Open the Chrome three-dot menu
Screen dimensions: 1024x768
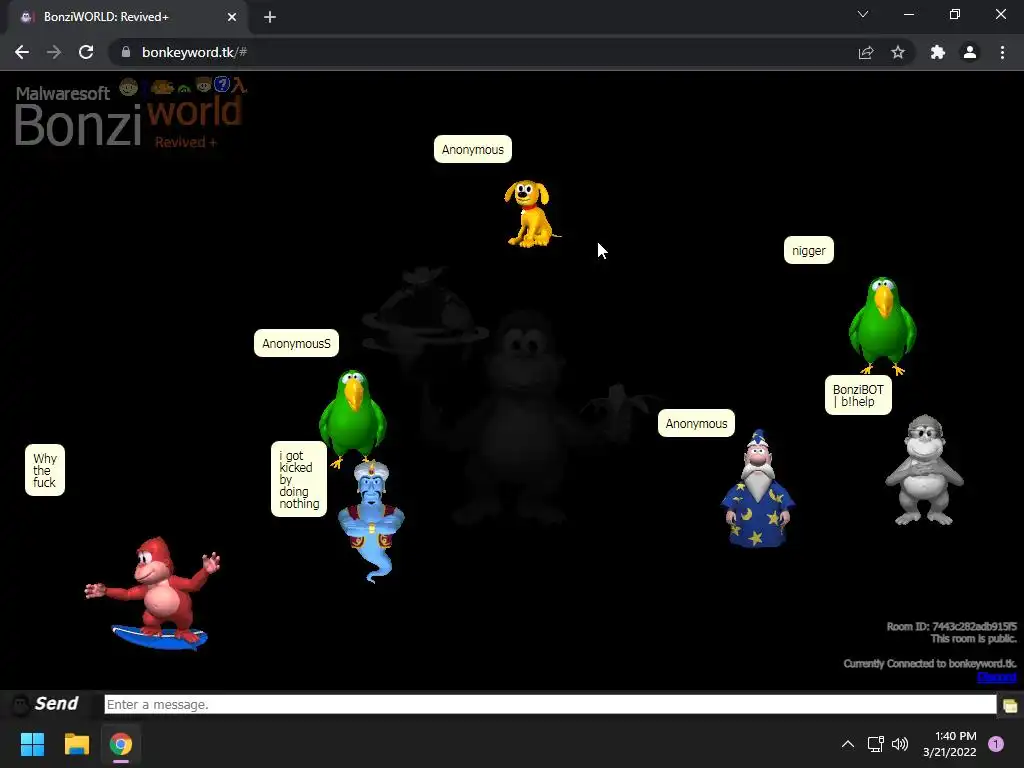tap(1002, 52)
